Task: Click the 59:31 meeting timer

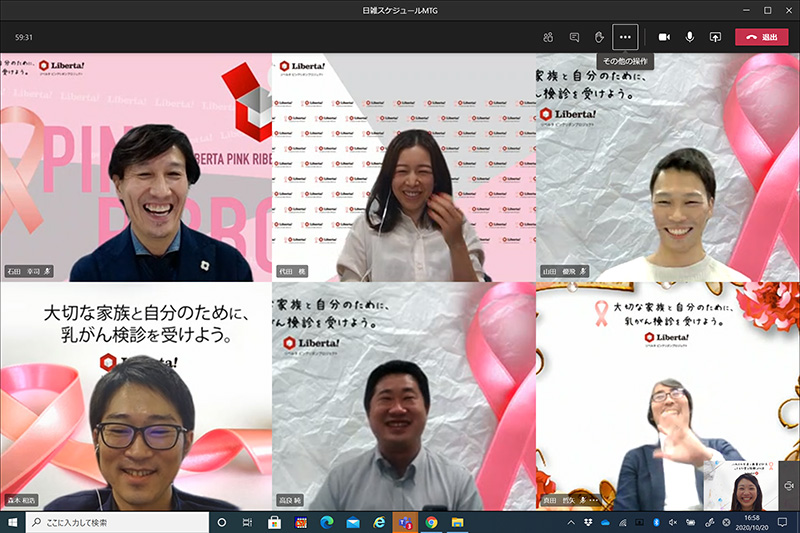Action: pos(23,37)
